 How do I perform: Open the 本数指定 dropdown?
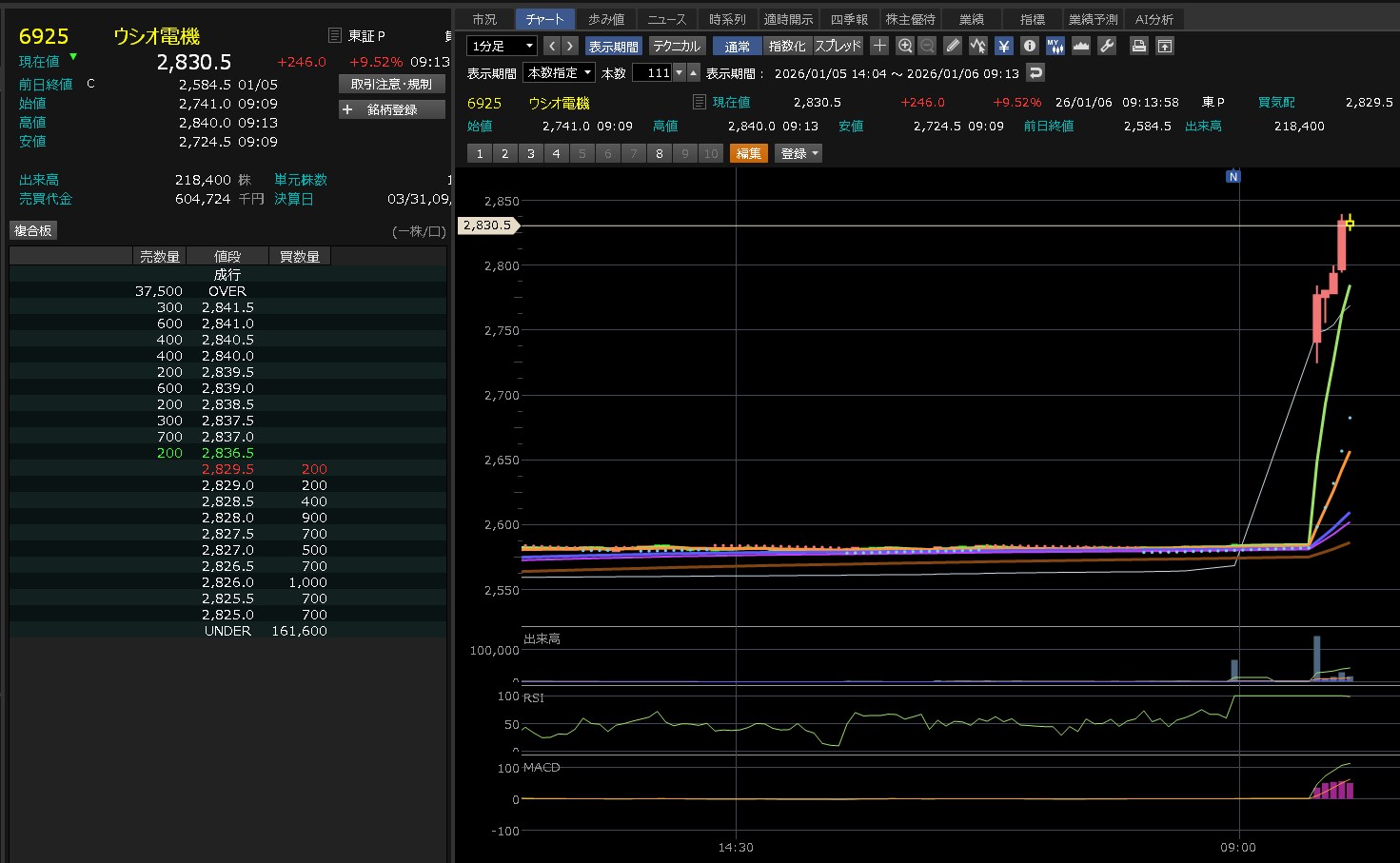560,72
